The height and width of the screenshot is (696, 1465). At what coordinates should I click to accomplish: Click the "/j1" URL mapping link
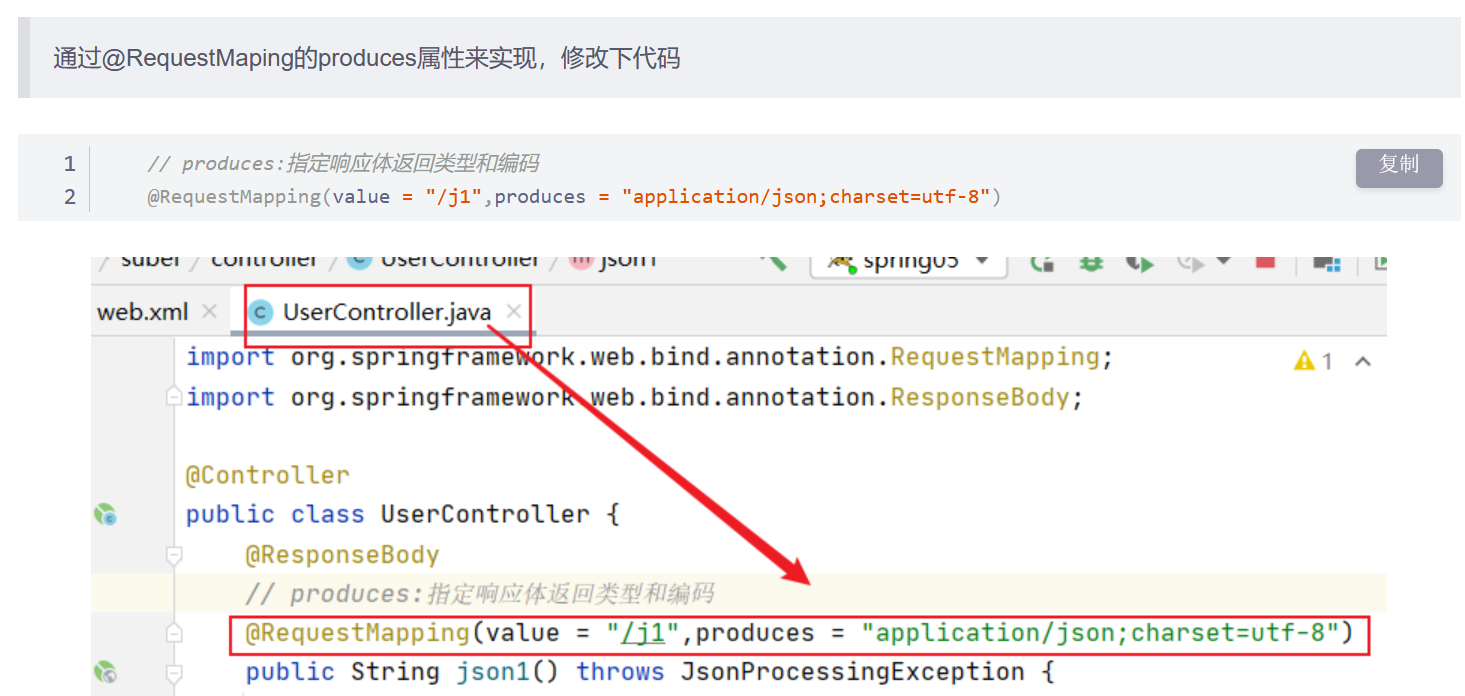click(x=645, y=633)
